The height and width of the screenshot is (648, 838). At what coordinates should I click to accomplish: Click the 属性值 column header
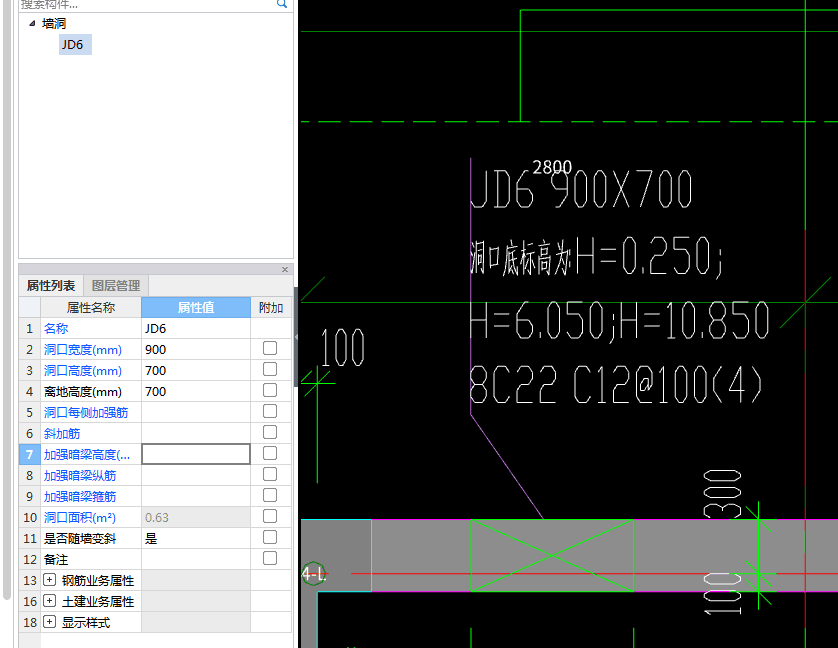[x=196, y=307]
